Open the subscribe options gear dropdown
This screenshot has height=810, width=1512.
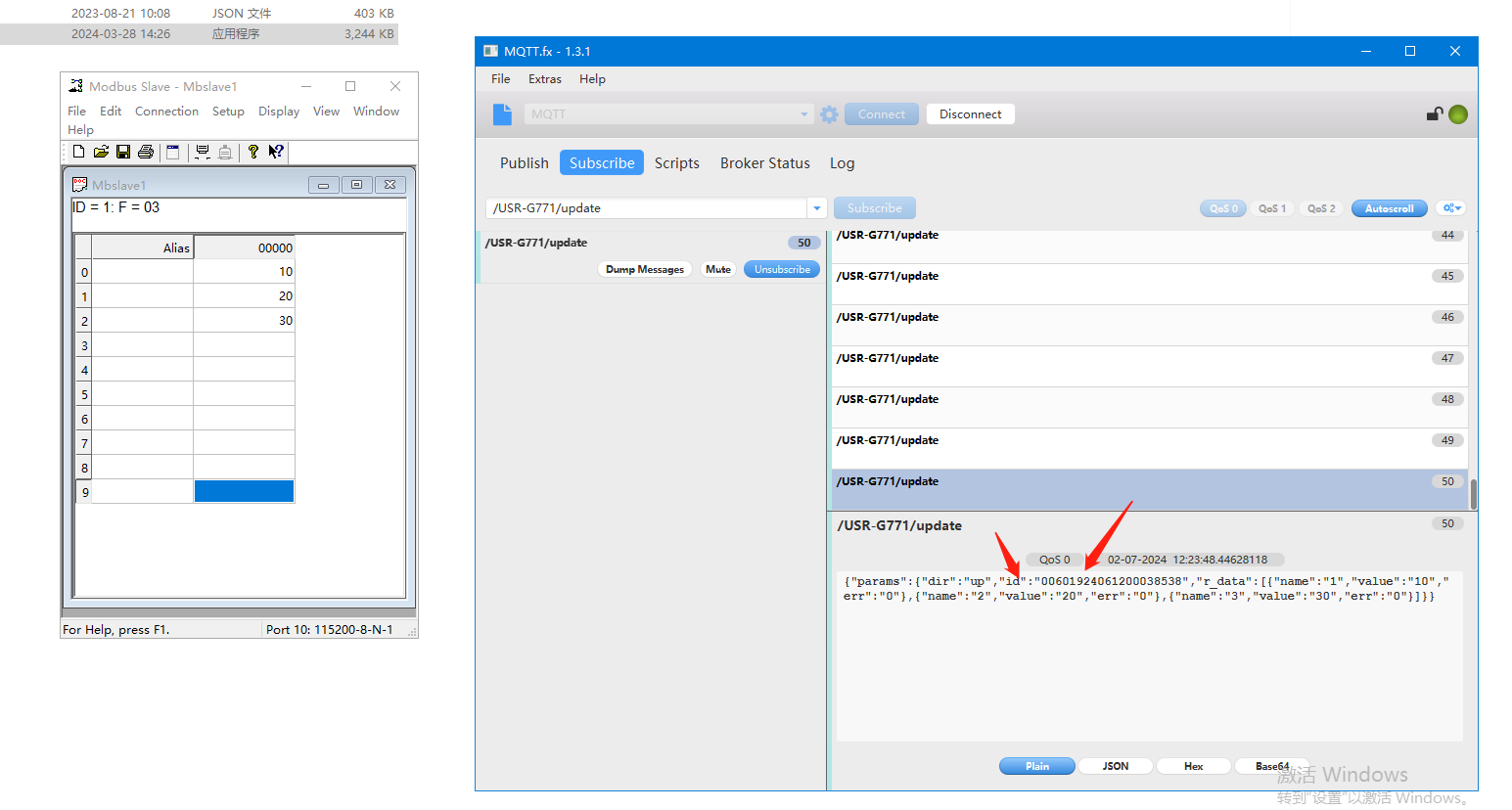[1450, 208]
